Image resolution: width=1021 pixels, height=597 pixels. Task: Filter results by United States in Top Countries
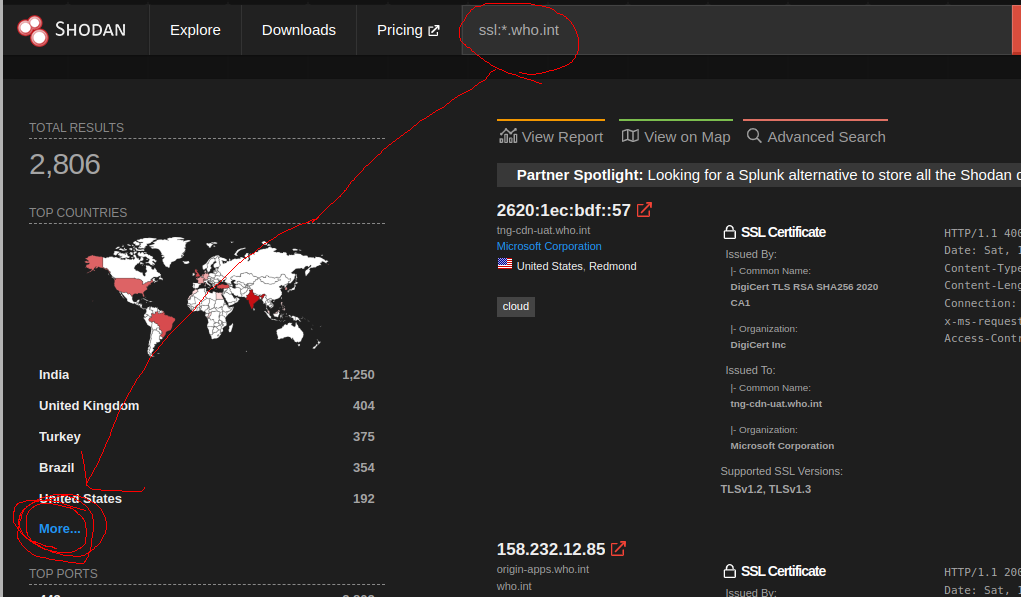point(80,499)
